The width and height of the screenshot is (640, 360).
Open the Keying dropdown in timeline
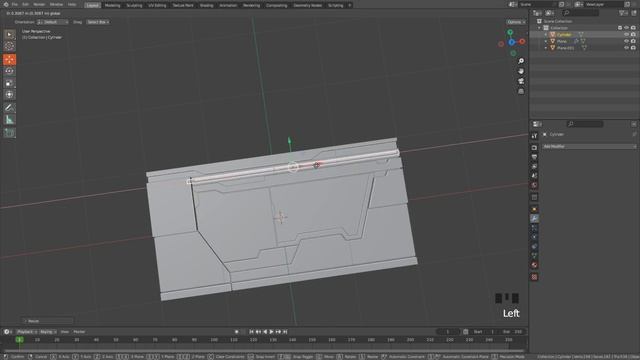pos(48,332)
